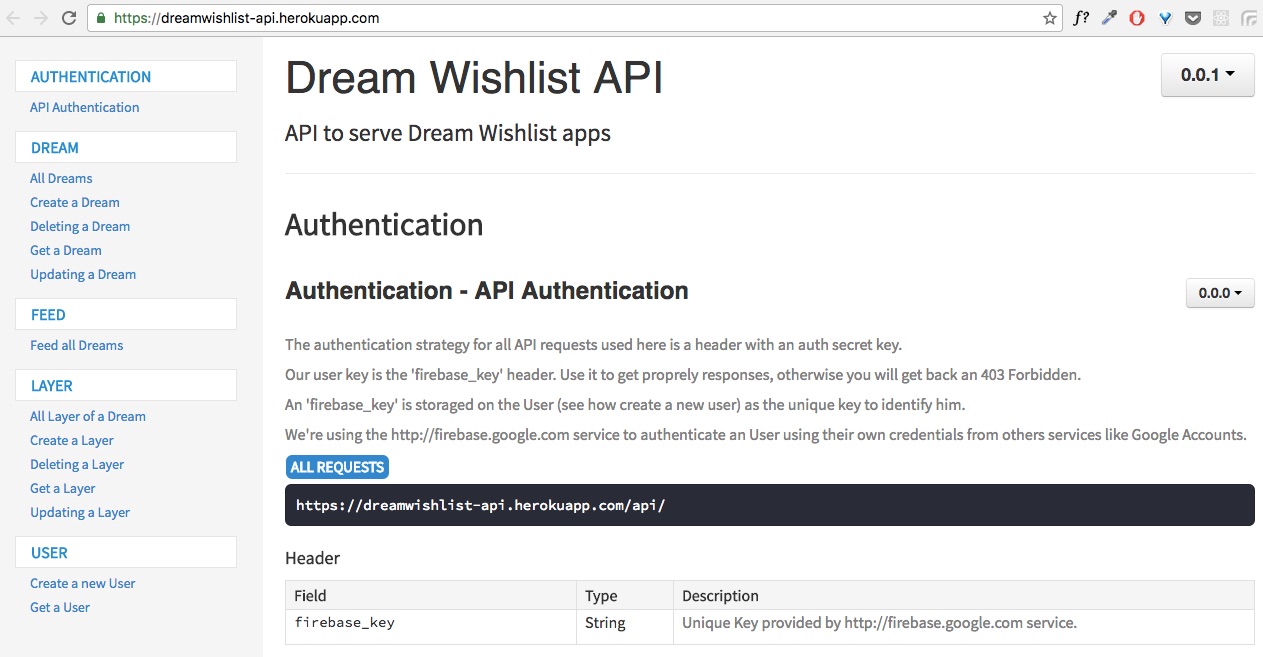Click the green secure padlock icon

click(101, 18)
